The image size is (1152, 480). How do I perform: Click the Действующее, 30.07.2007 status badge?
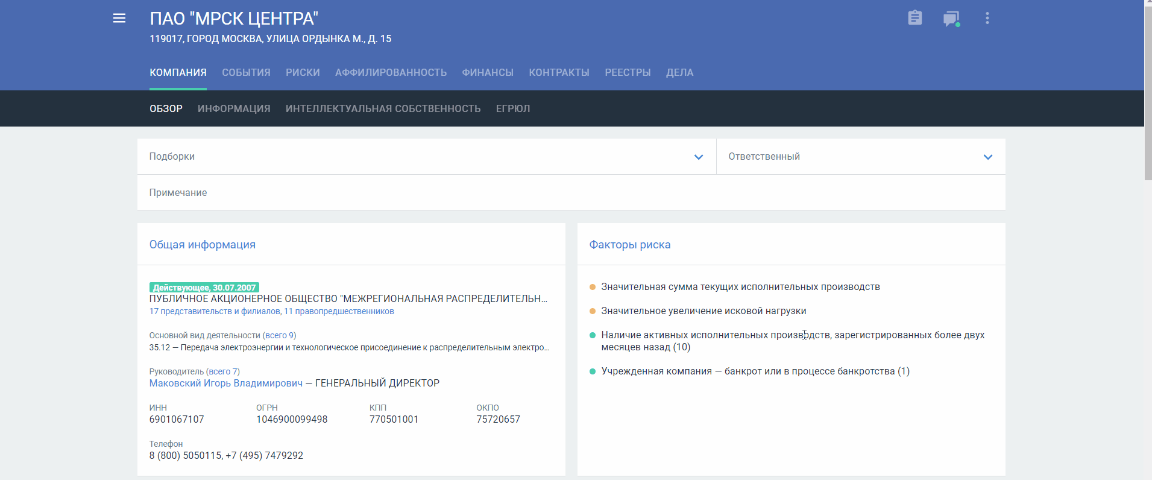tap(204, 287)
